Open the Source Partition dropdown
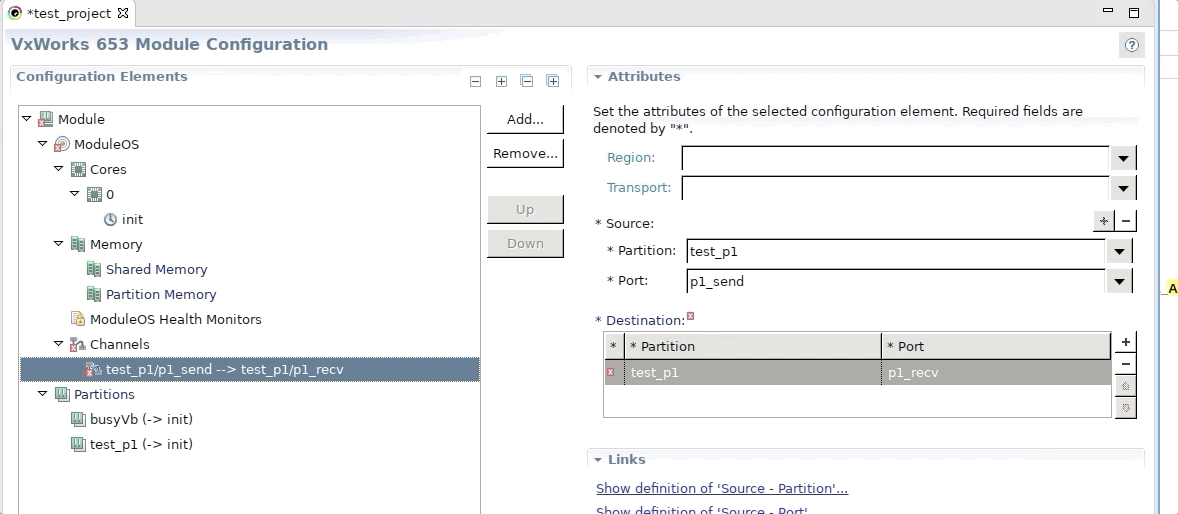The width and height of the screenshot is (1178, 514). click(1119, 252)
